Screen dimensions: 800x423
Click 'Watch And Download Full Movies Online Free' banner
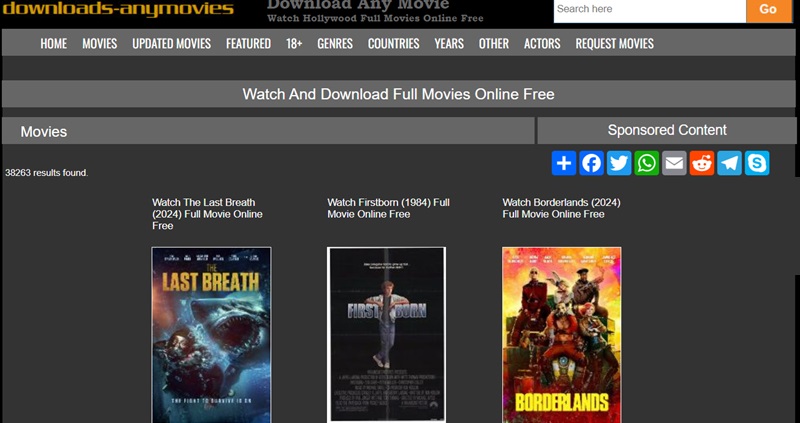pyautogui.click(x=398, y=94)
